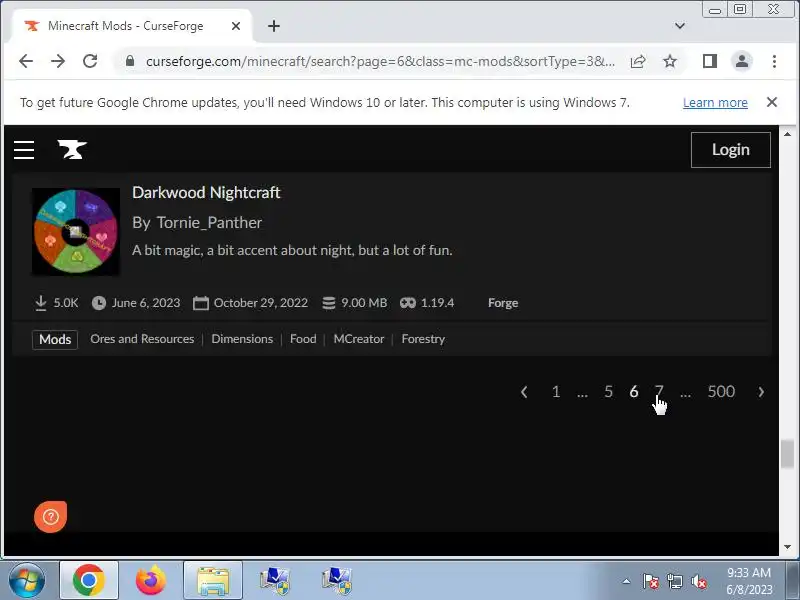The image size is (800, 600).
Task: Bookmark this page with star icon
Action: pos(670,62)
